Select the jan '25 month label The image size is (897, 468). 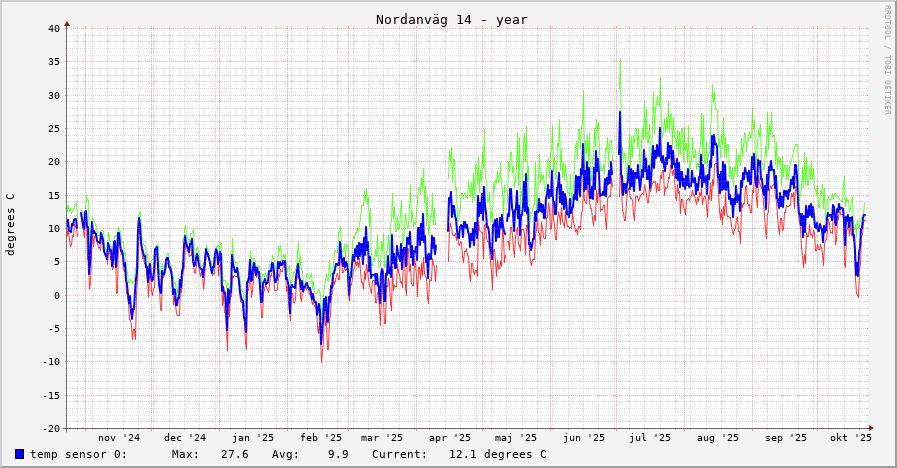pos(253,437)
